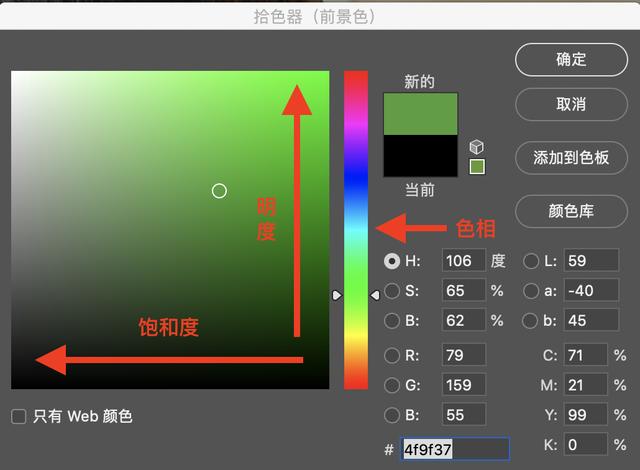
Task: Click the 添加到色板 button
Action: click(x=571, y=157)
